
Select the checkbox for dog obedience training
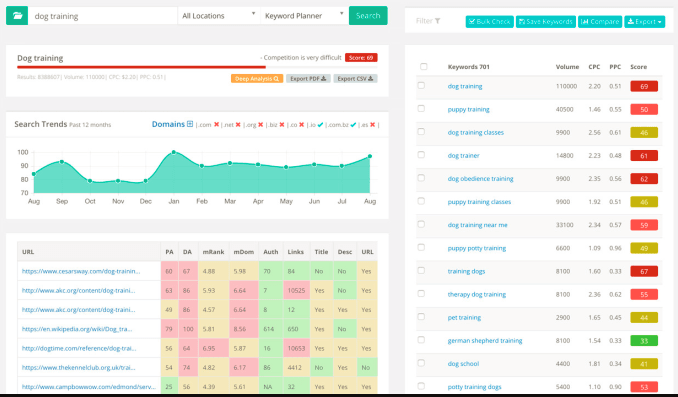pyautogui.click(x=421, y=178)
